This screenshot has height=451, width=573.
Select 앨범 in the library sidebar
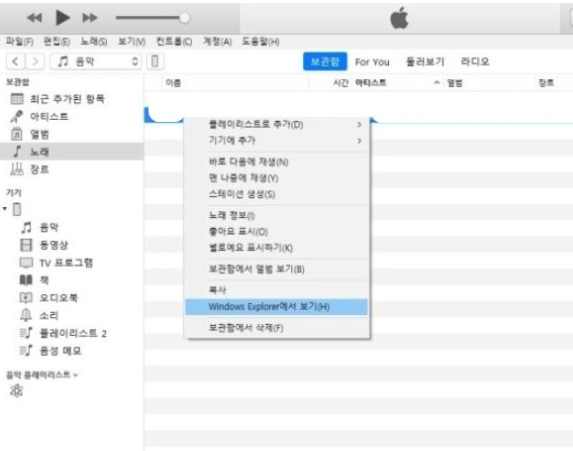point(72,134)
